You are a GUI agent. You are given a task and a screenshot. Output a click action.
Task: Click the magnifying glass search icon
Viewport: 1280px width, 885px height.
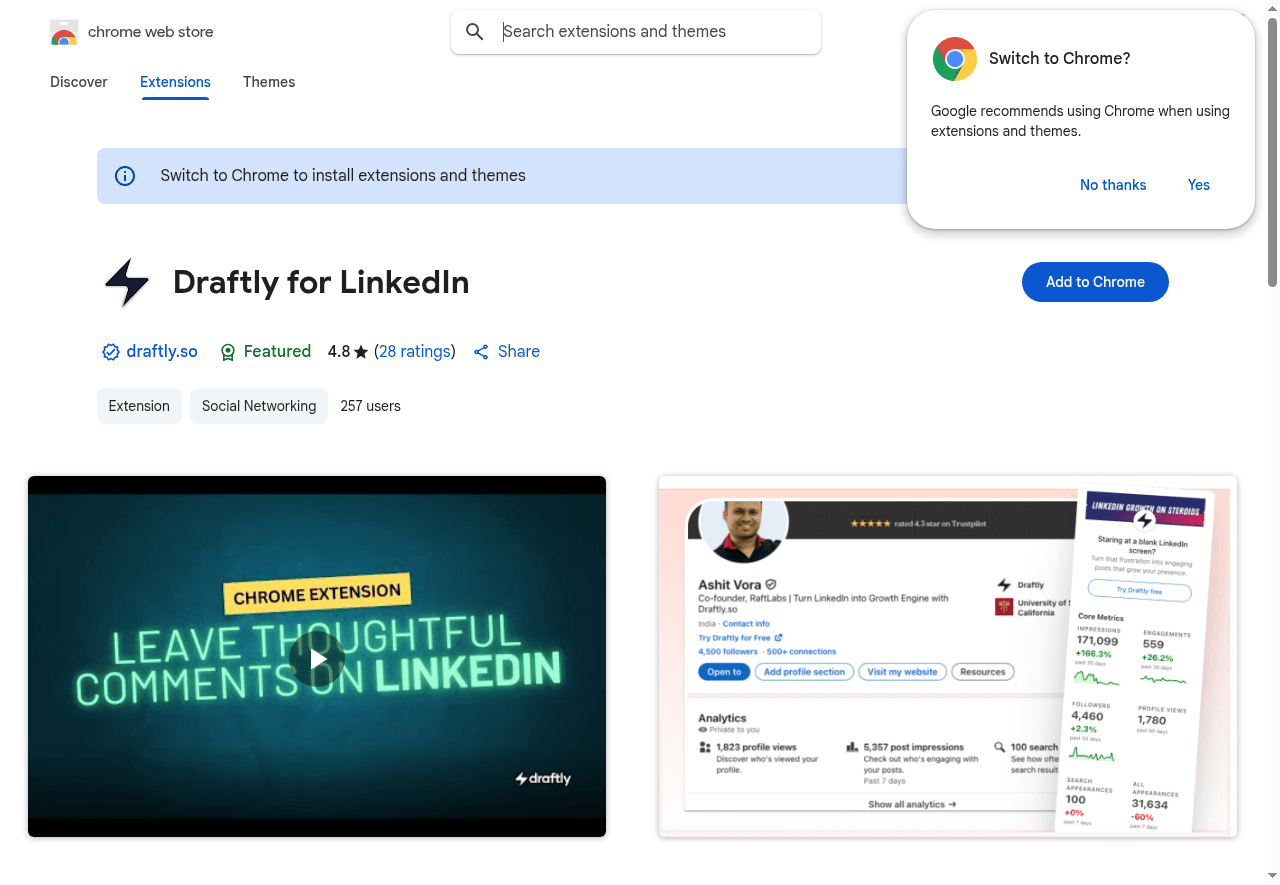[x=475, y=32]
